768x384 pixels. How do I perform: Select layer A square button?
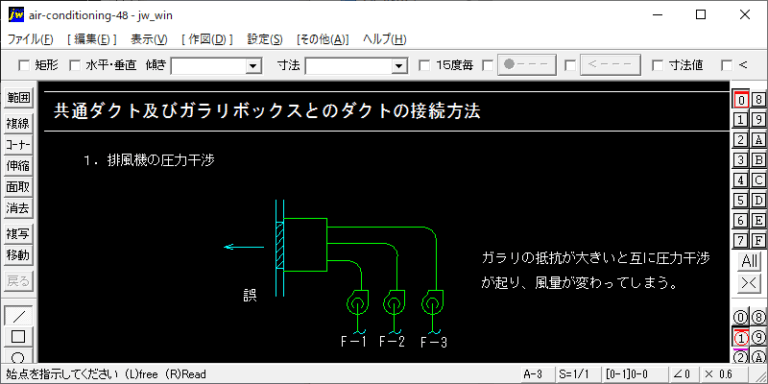(759, 140)
